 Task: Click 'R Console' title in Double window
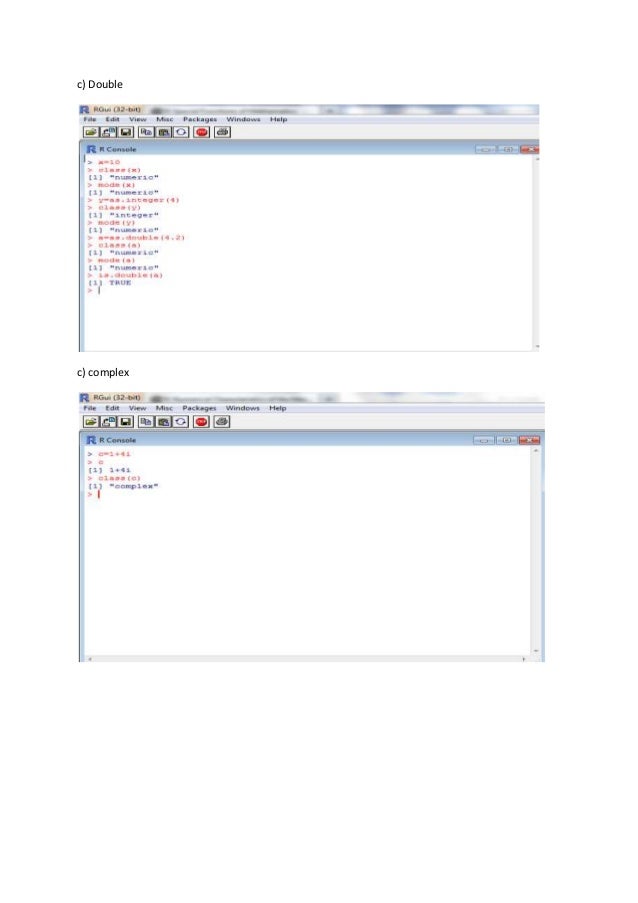coord(118,149)
